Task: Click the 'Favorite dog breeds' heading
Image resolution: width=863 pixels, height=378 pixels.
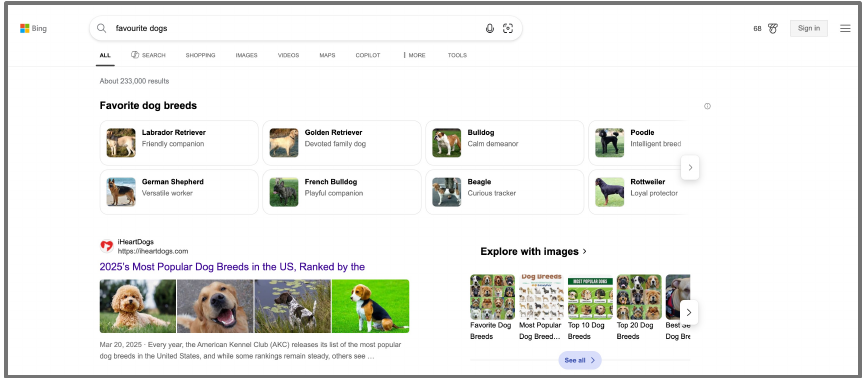Action: point(148,106)
